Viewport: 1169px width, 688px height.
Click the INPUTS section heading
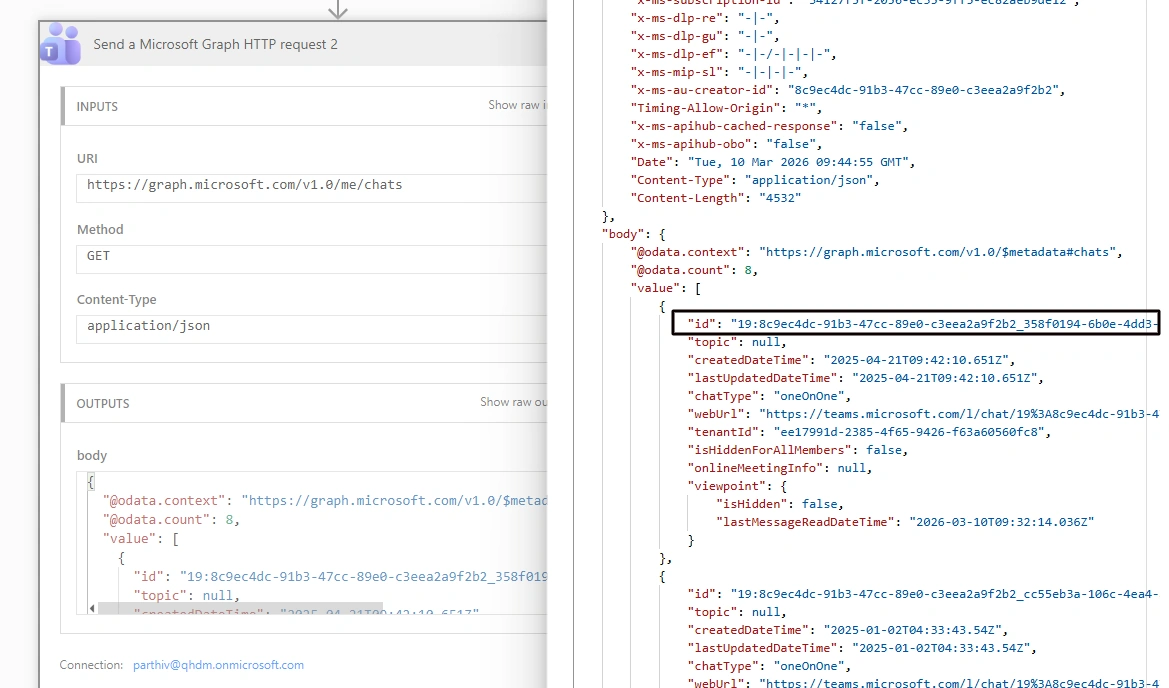[x=97, y=107]
